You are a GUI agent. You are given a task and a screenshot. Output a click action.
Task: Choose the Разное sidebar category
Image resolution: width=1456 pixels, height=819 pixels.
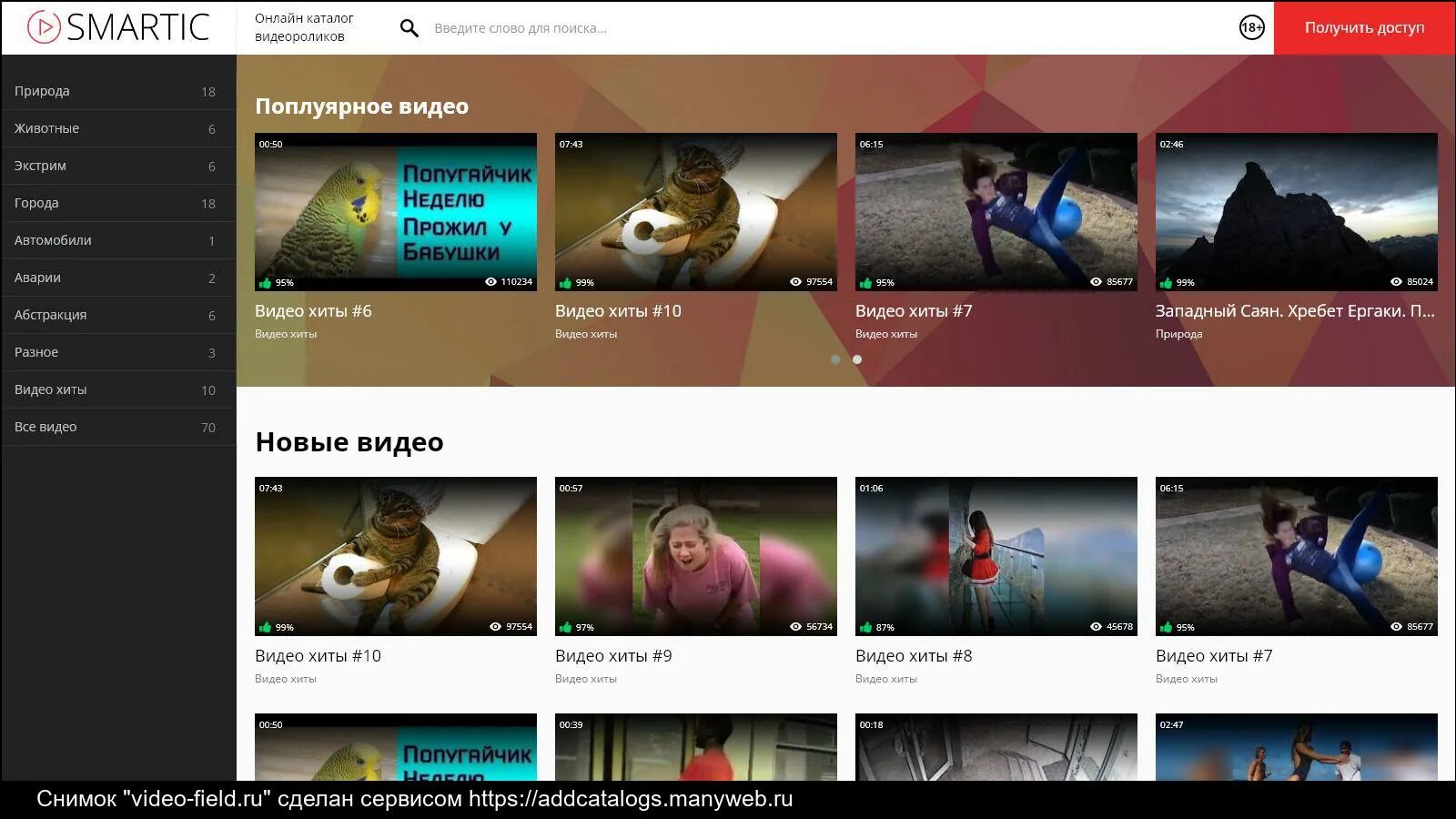tap(118, 352)
